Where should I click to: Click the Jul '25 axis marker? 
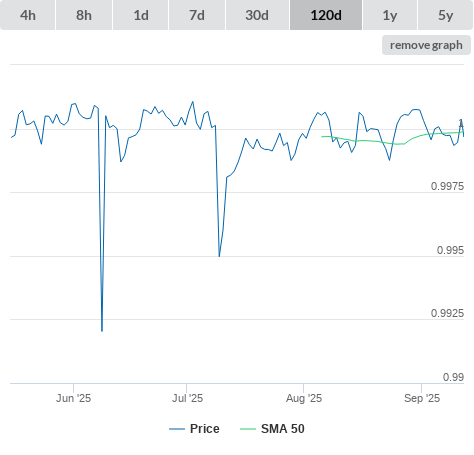(x=187, y=398)
